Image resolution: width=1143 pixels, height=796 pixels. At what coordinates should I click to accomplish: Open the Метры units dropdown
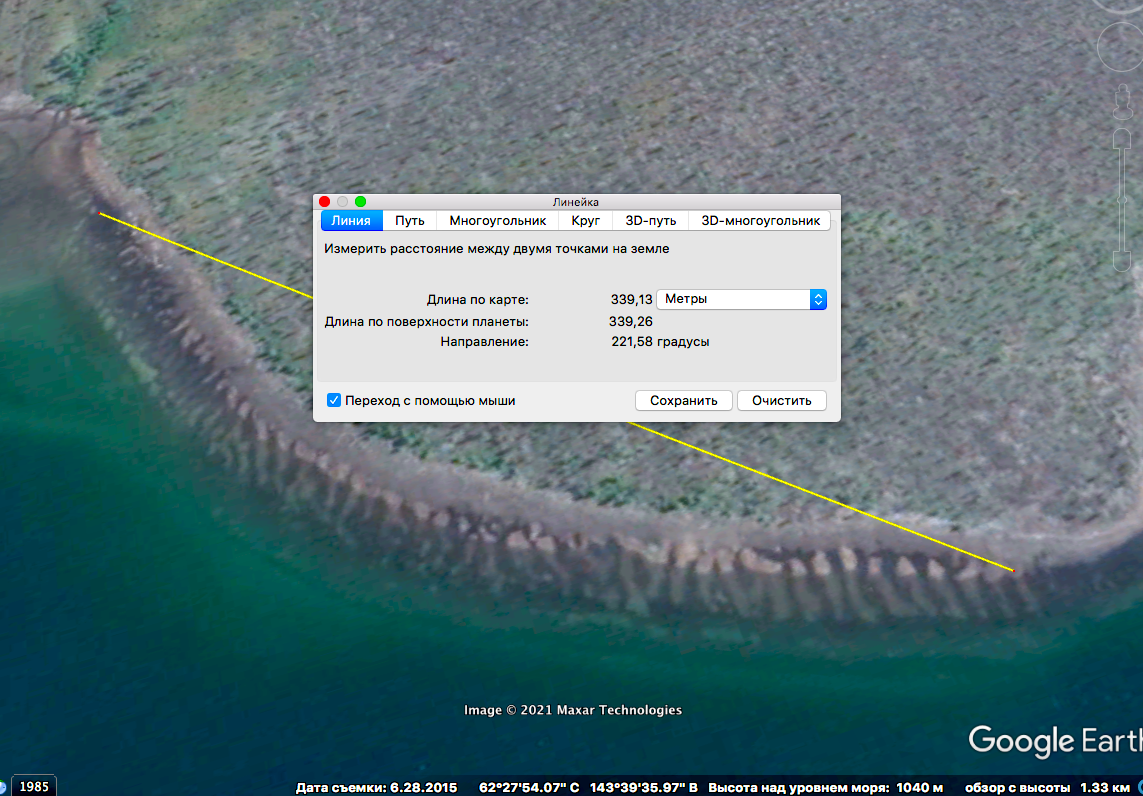click(x=741, y=299)
